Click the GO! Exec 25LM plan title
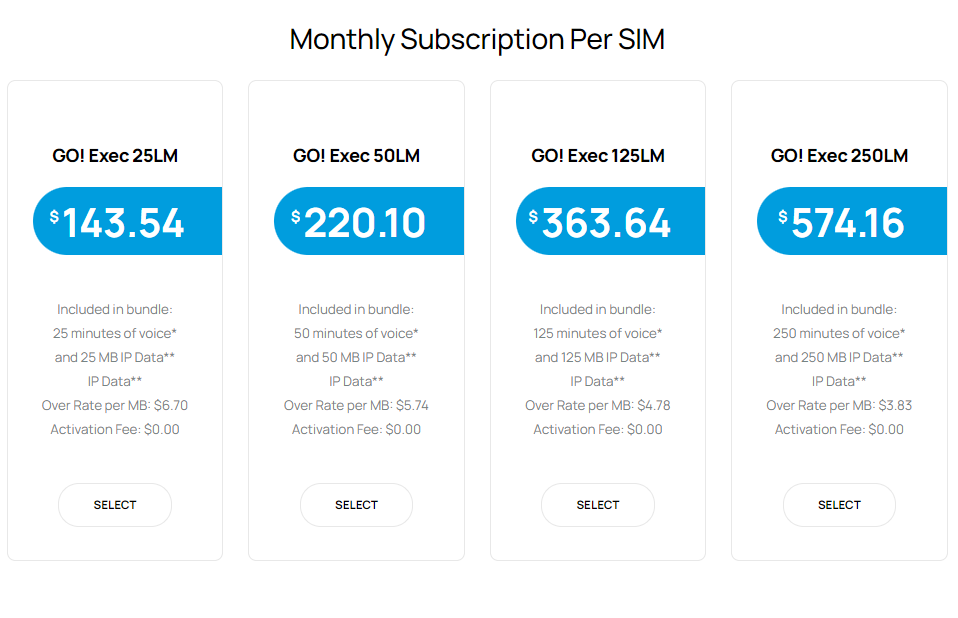Image resolution: width=958 pixels, height=618 pixels. 114,156
